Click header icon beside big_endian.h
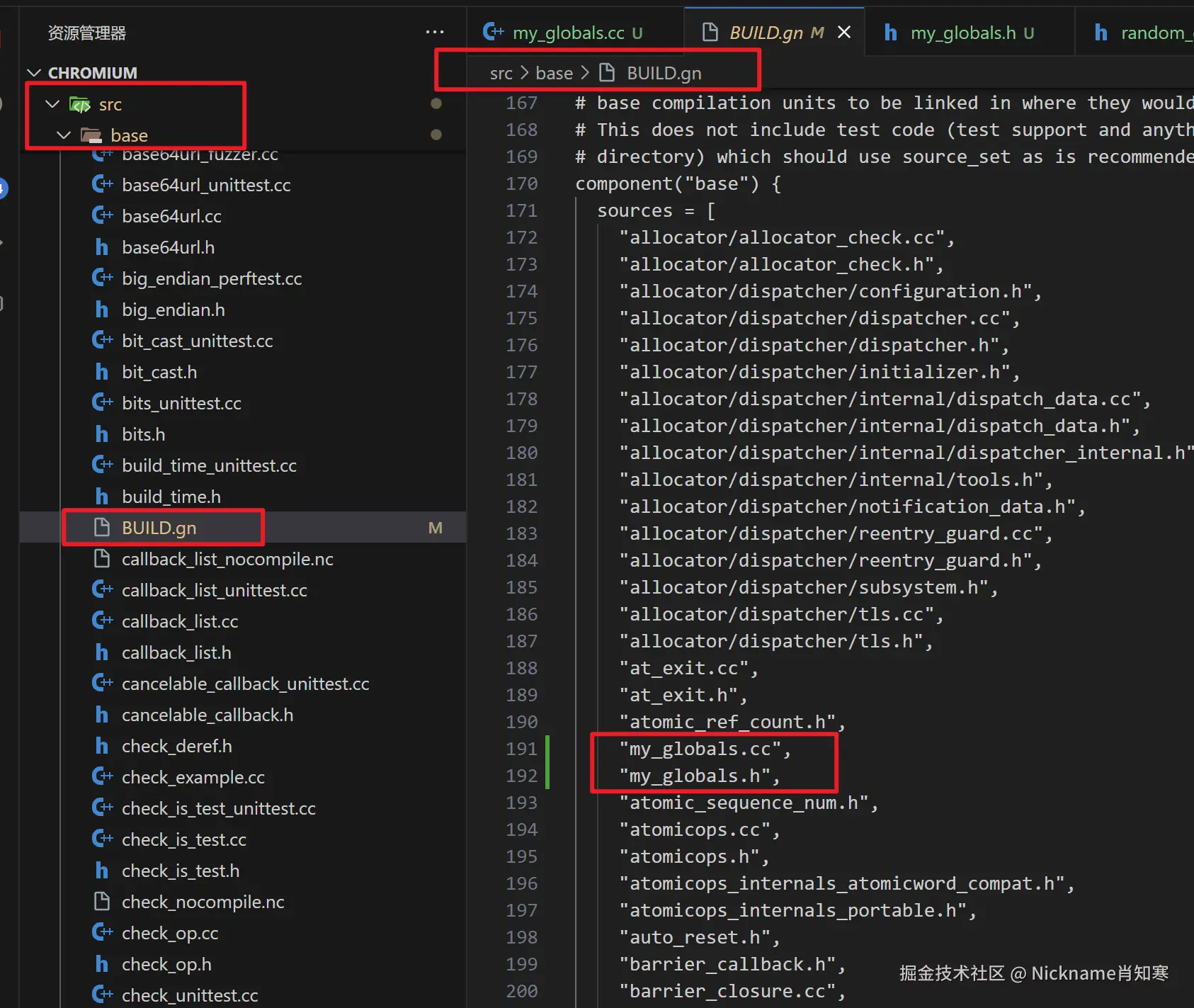The height and width of the screenshot is (1008, 1194). pos(102,310)
